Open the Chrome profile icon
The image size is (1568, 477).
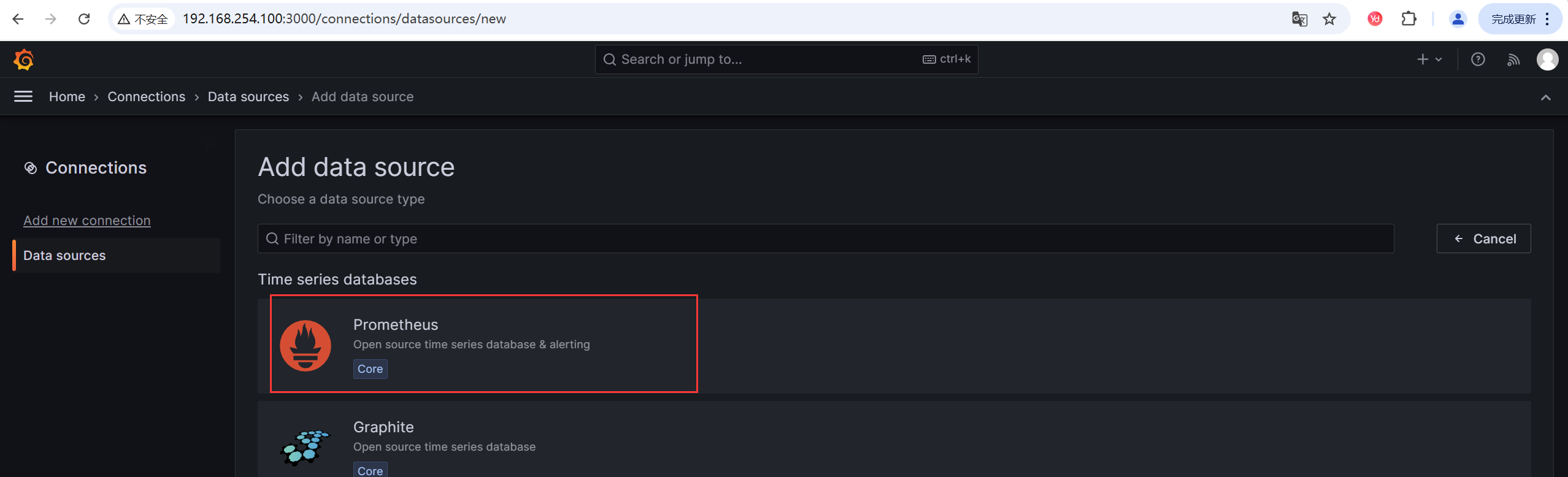(1458, 19)
